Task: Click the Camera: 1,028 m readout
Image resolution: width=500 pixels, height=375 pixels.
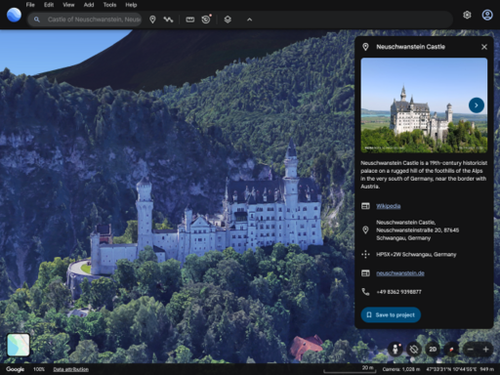Action: tap(401, 369)
